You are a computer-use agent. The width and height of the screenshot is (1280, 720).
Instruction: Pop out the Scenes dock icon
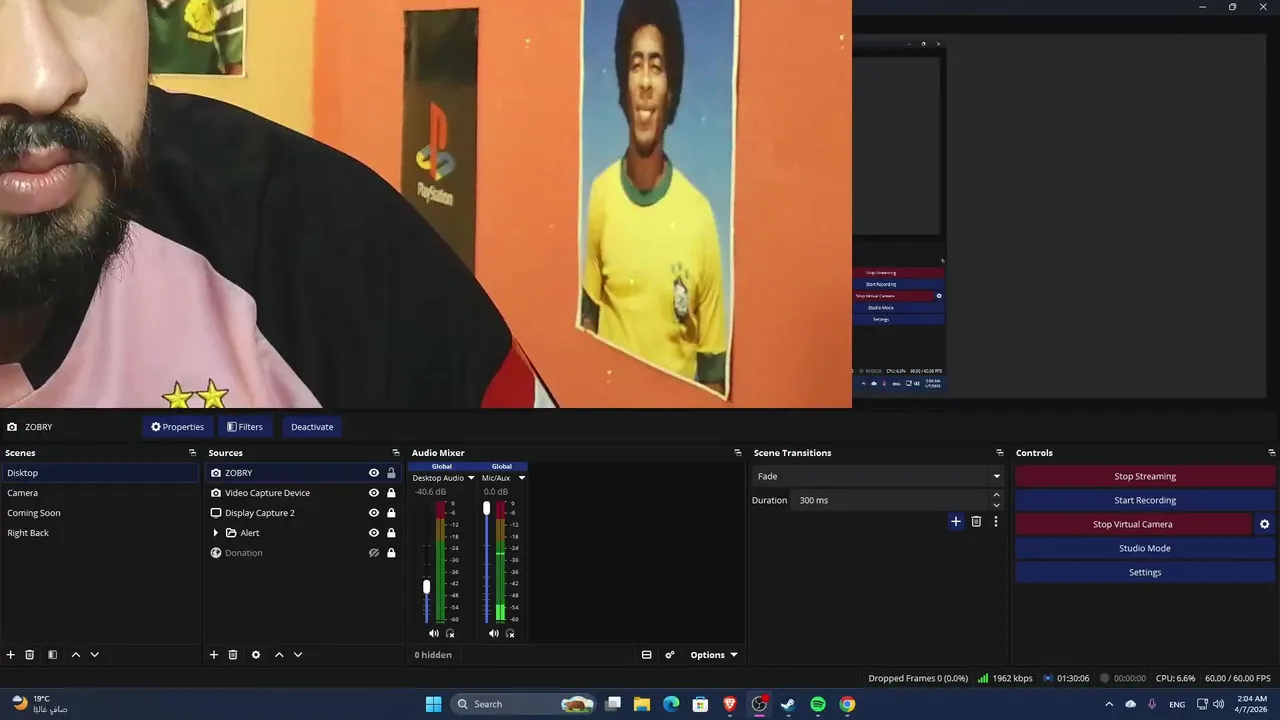(193, 453)
